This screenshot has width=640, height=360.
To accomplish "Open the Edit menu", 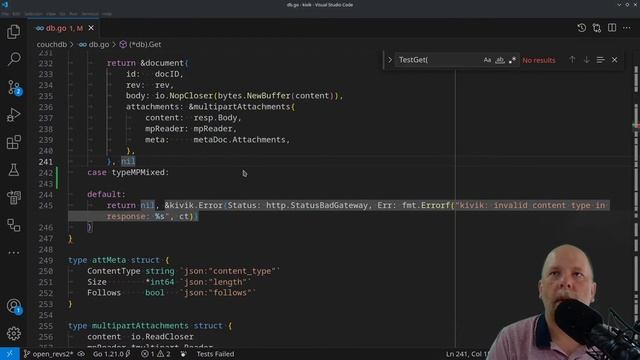I will (16, 14).
